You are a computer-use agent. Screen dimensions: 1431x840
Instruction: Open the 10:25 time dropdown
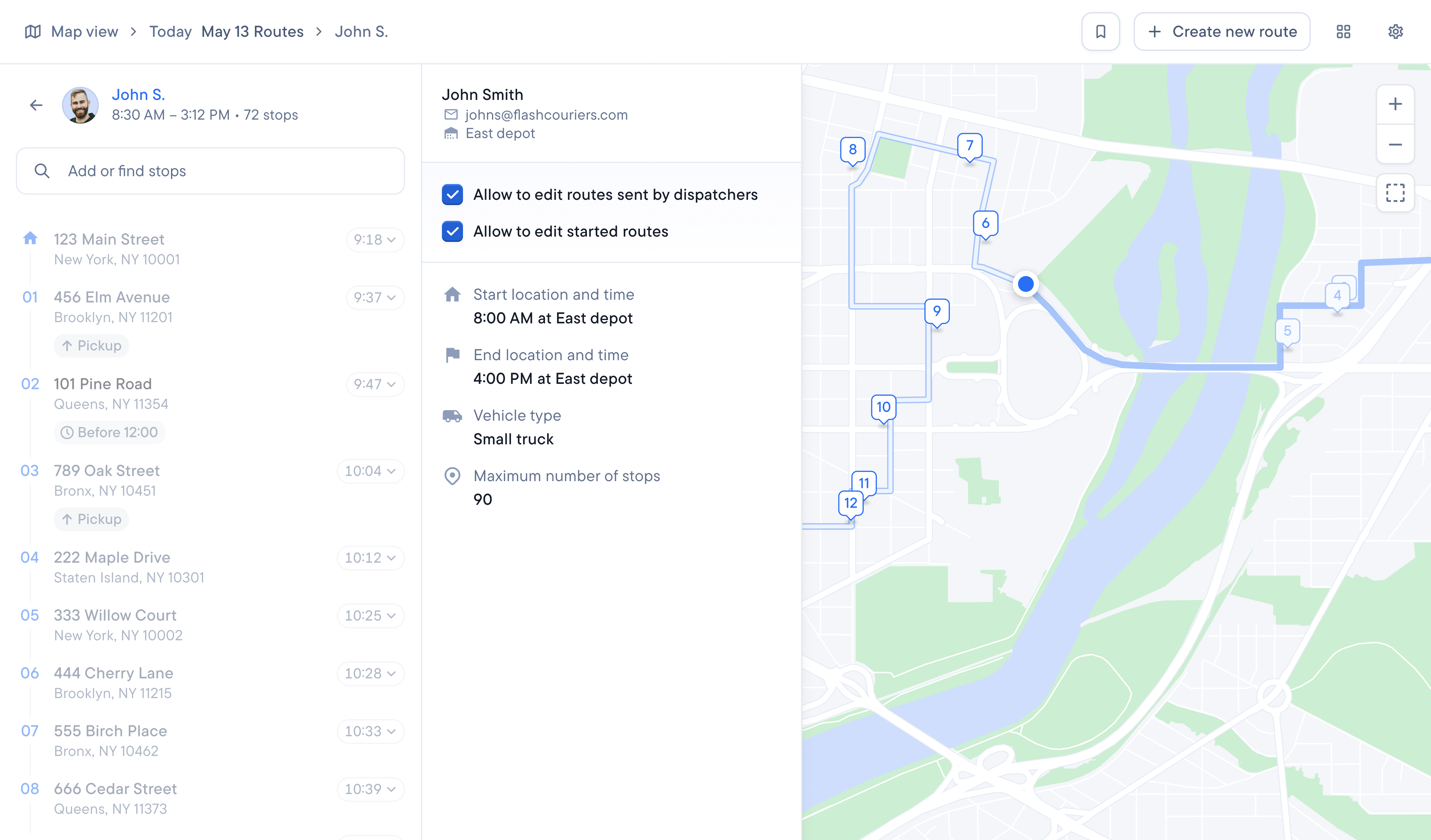[370, 616]
